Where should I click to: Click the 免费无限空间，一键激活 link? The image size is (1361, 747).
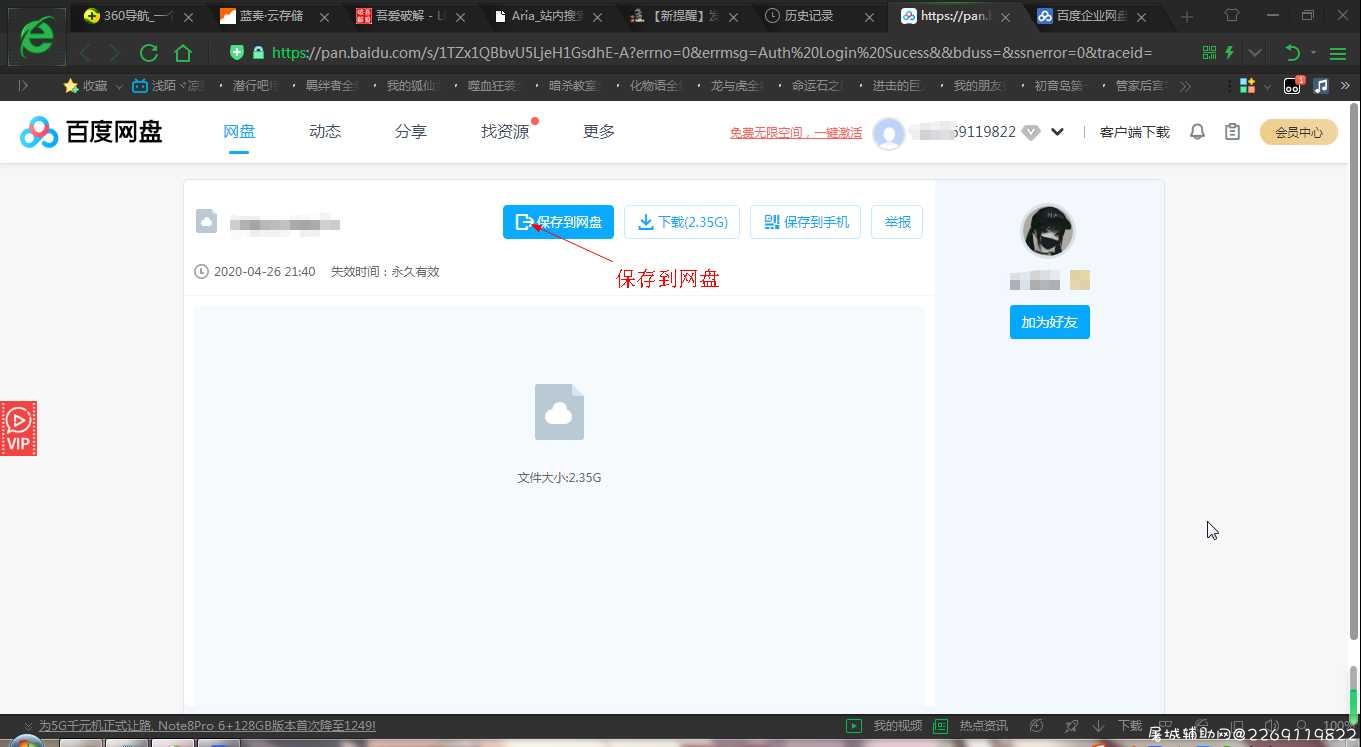[x=796, y=132]
